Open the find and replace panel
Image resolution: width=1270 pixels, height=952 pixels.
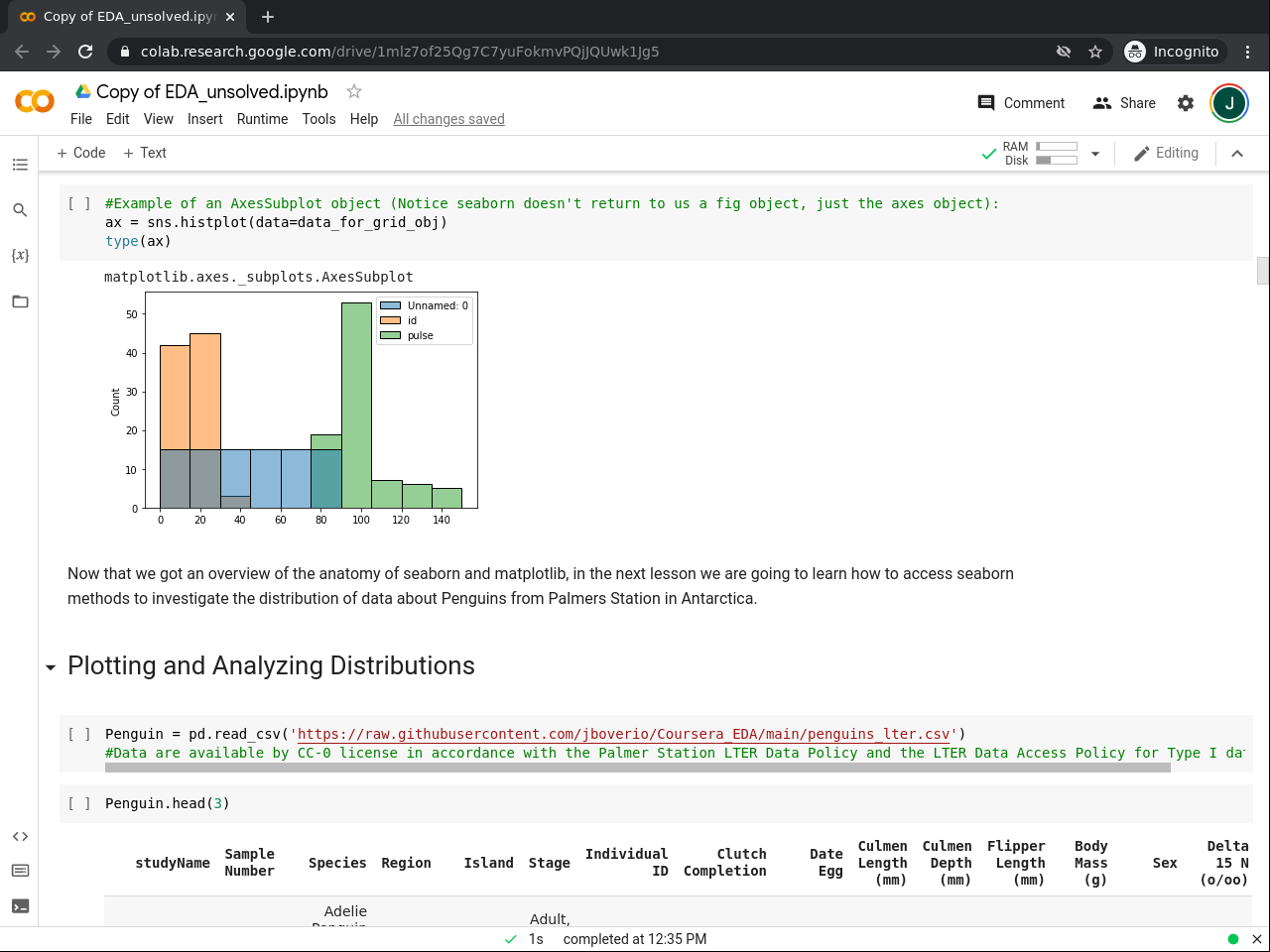(20, 210)
